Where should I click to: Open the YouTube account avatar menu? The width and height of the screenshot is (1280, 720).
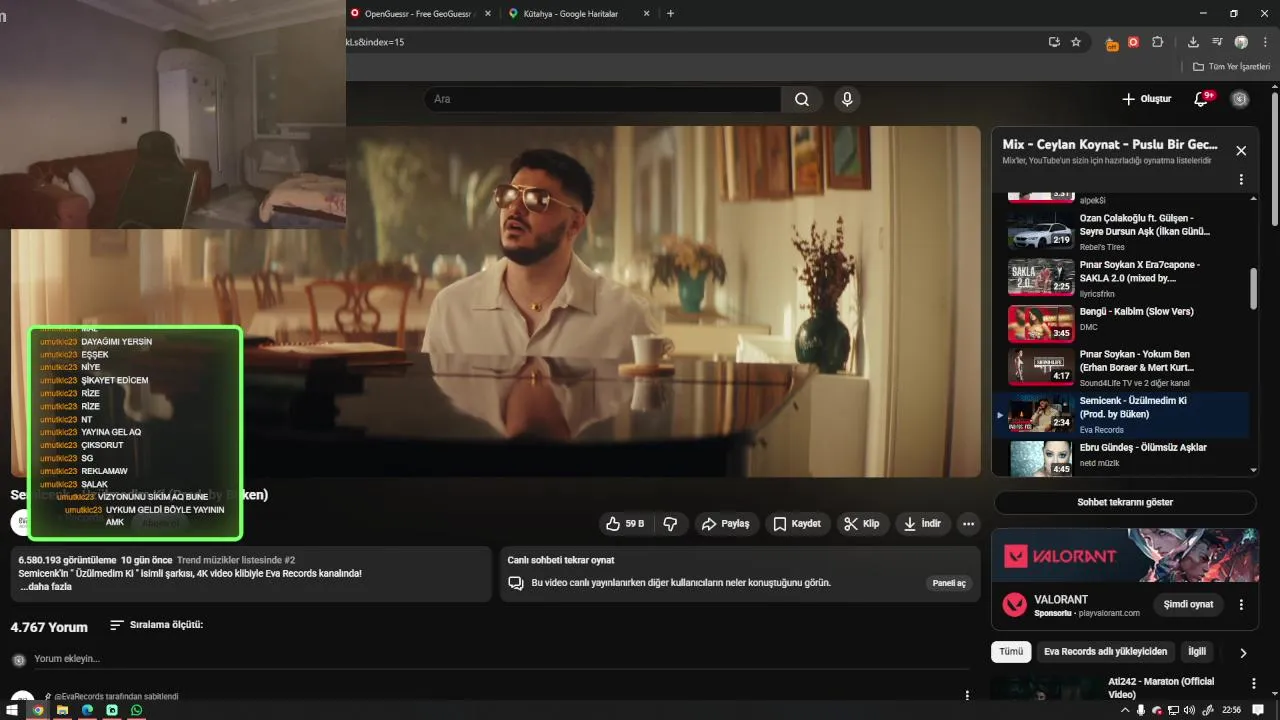pyautogui.click(x=1240, y=99)
